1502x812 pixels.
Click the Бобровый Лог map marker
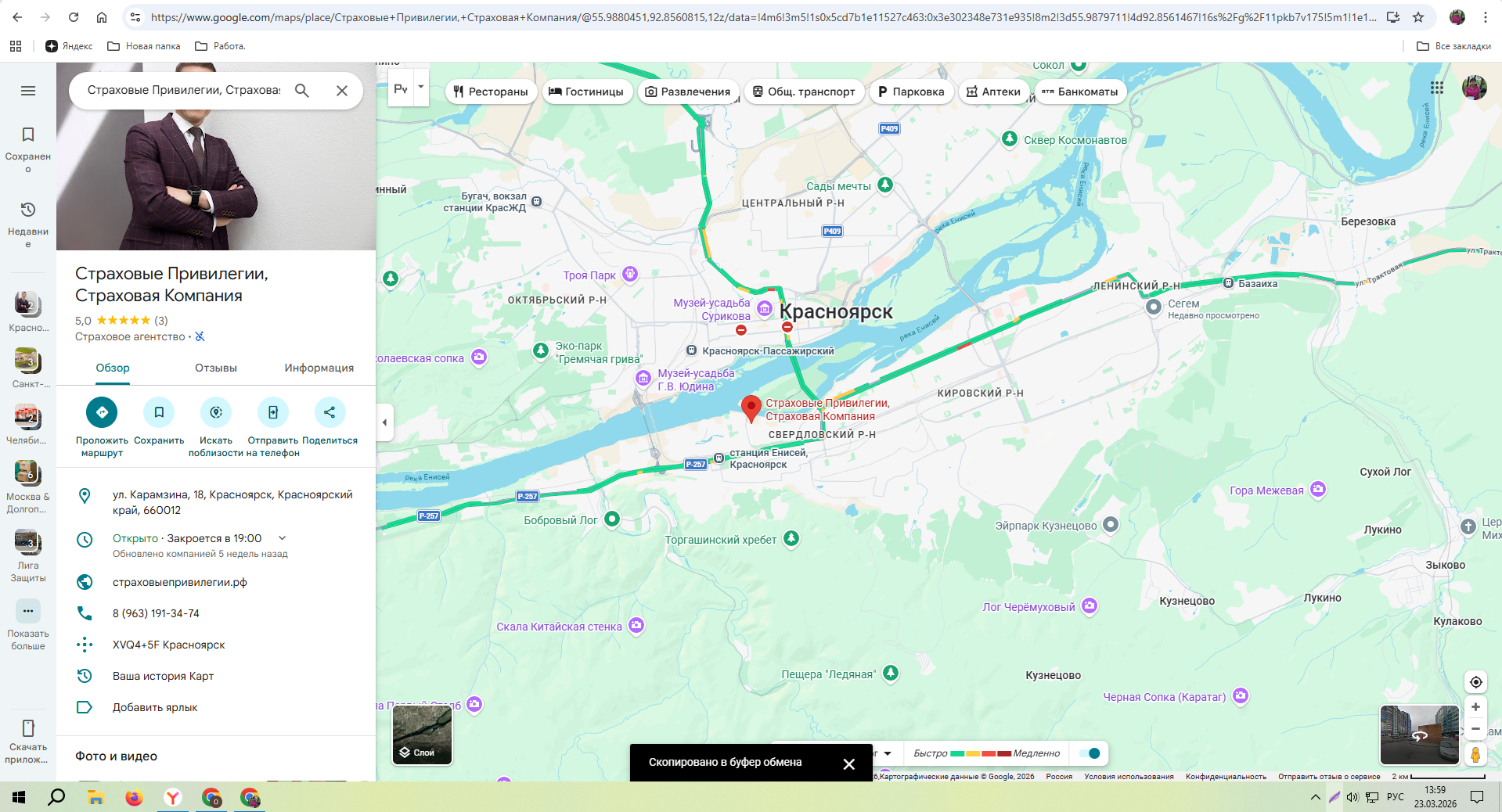612,519
